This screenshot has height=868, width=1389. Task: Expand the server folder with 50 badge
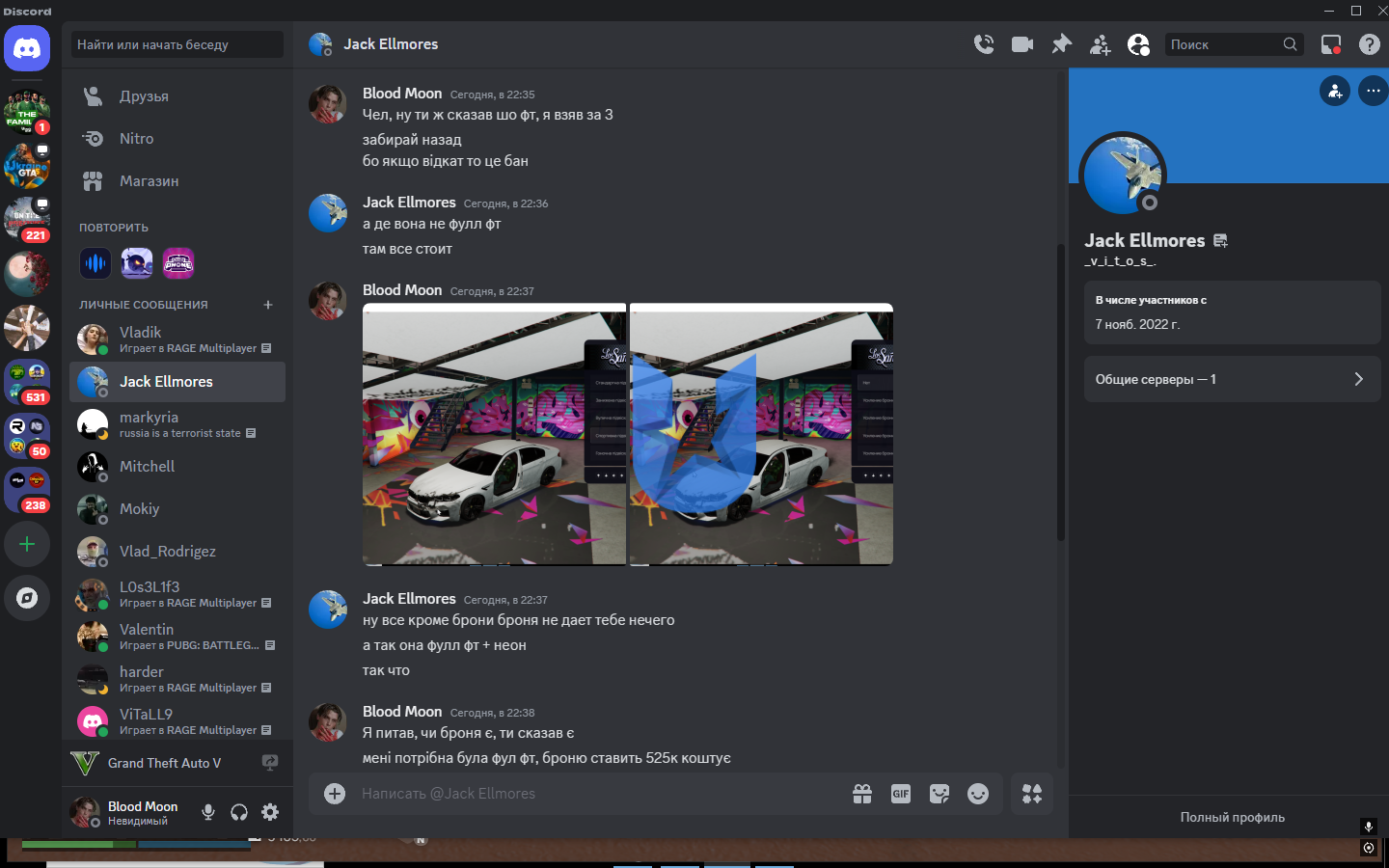[27, 436]
